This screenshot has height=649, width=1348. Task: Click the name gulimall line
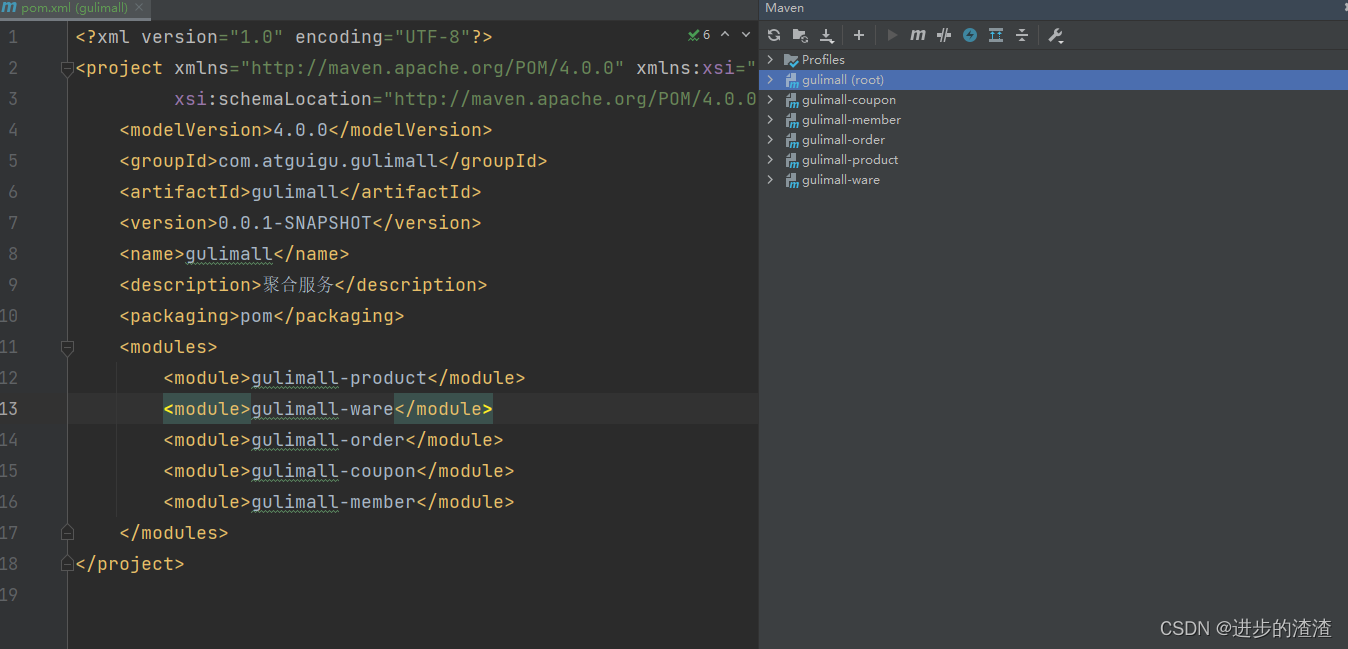click(x=234, y=254)
